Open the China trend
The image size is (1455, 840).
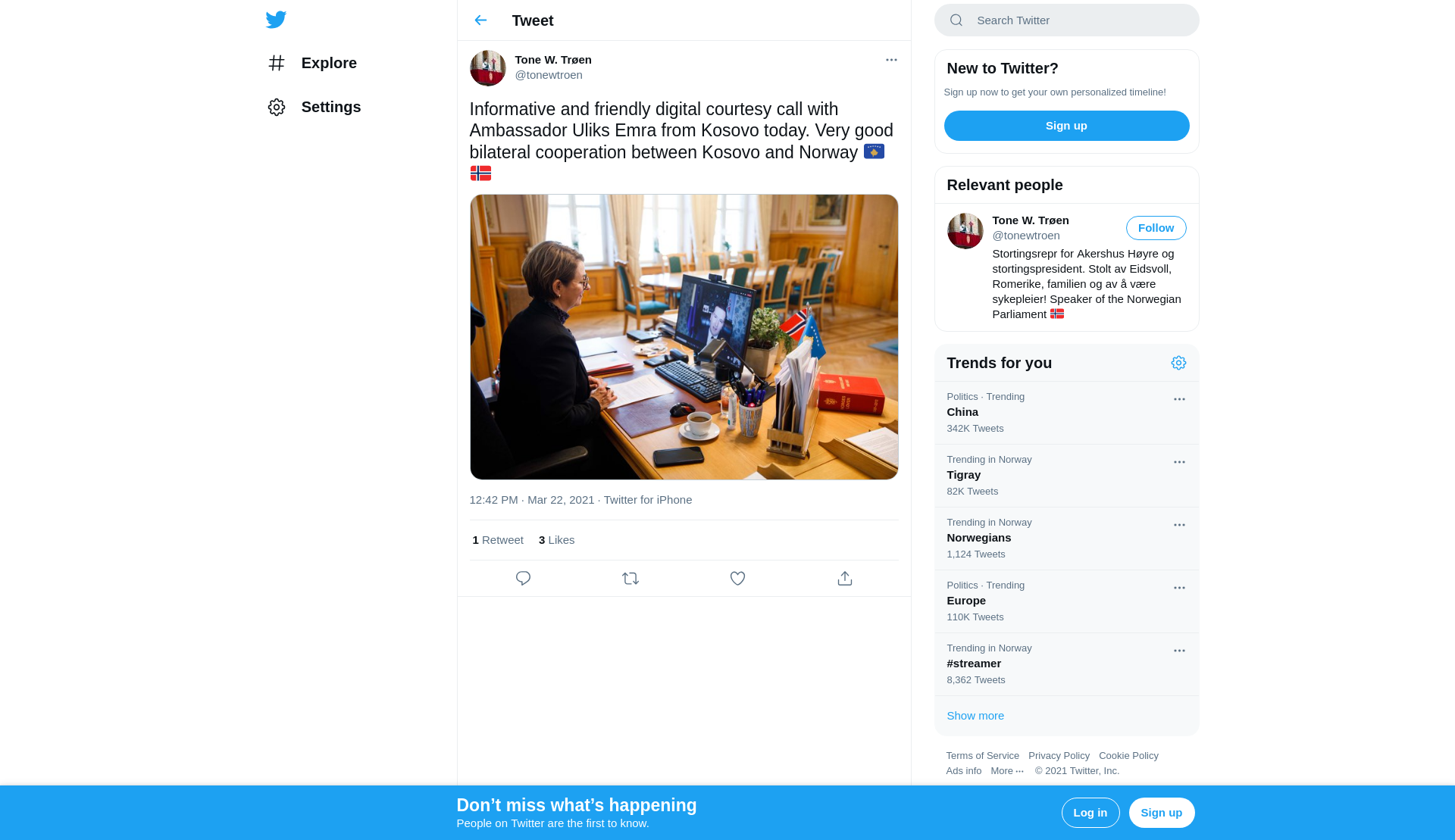pyautogui.click(x=1067, y=413)
